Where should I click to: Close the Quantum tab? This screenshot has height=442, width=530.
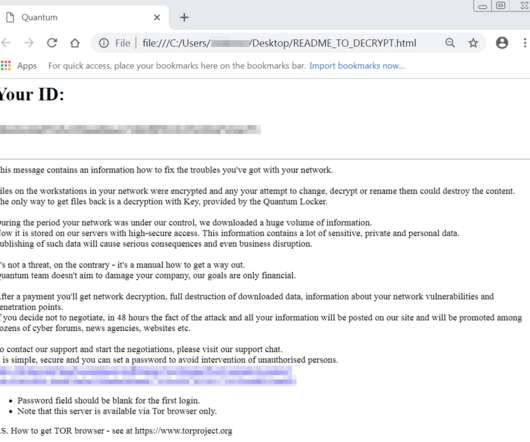coord(157,17)
